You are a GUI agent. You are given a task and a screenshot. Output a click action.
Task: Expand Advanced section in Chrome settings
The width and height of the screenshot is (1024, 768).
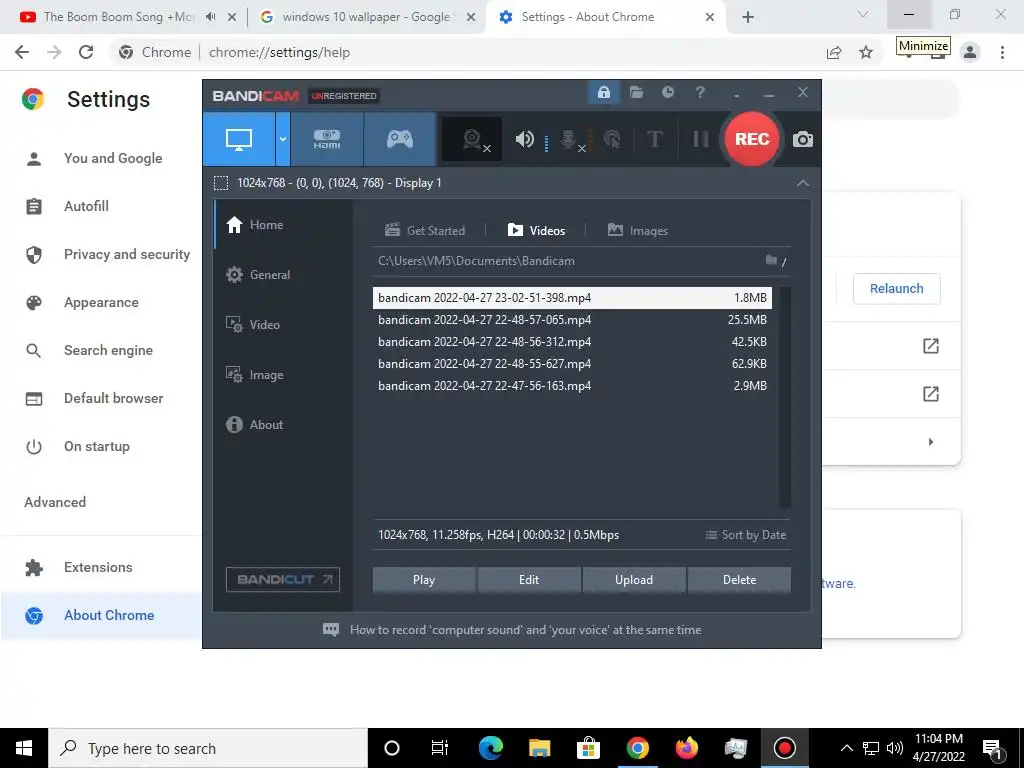(x=55, y=502)
